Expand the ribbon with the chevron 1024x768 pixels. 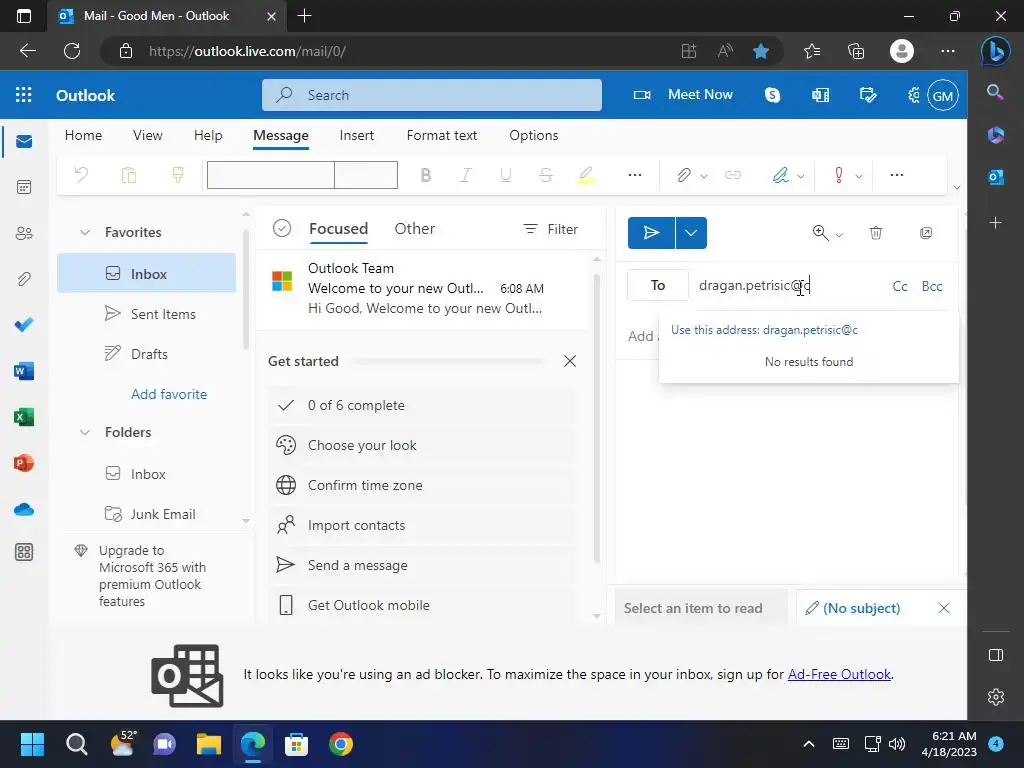coord(957,187)
